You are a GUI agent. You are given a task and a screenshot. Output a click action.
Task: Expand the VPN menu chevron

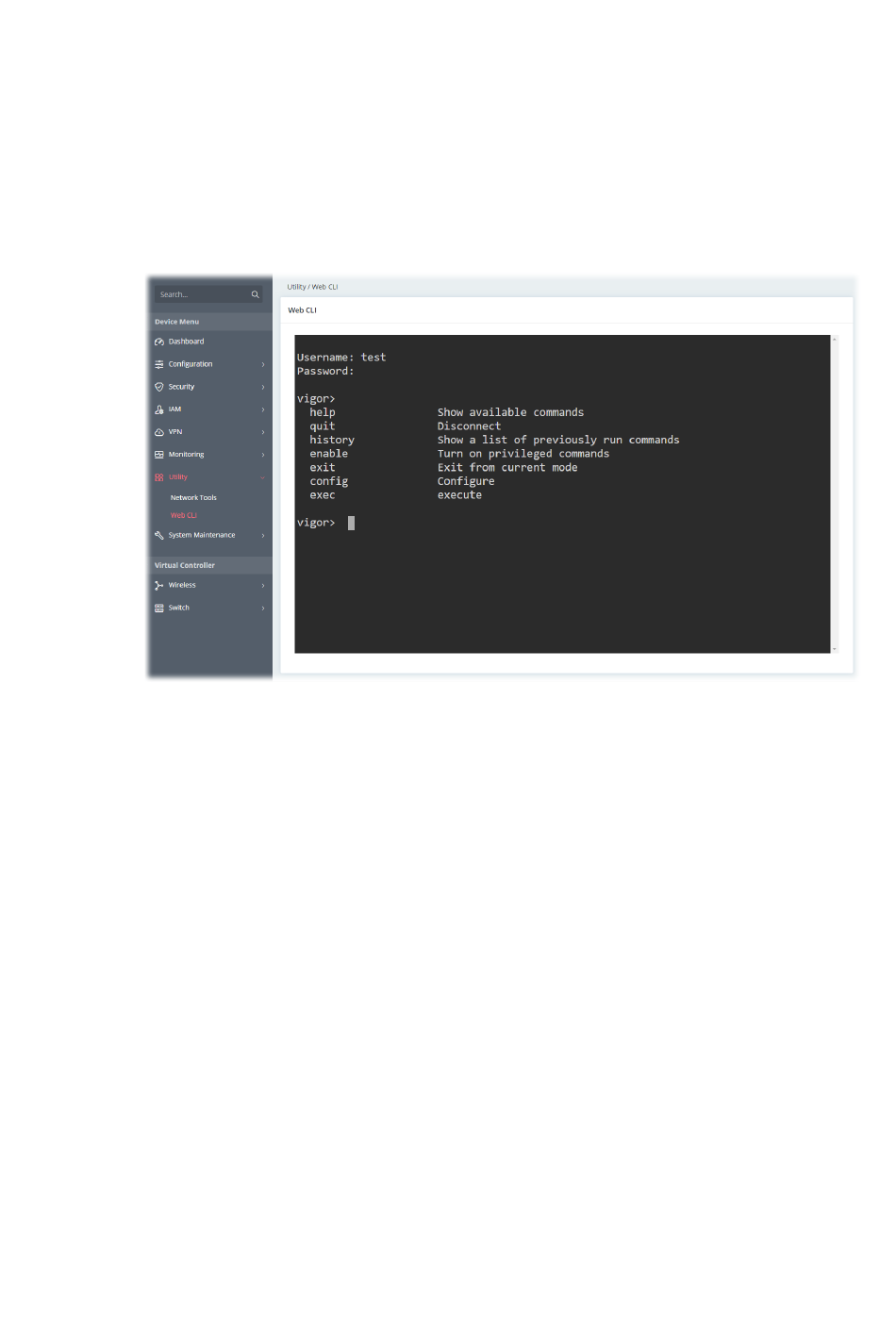(263, 432)
